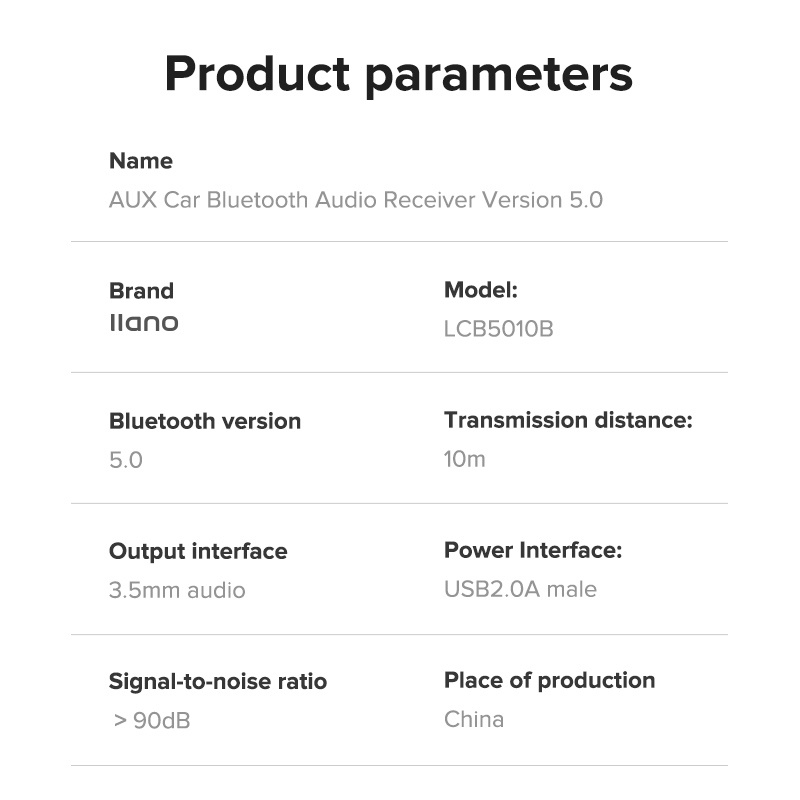Click the divider line between Name and Brand

[x=399, y=242]
